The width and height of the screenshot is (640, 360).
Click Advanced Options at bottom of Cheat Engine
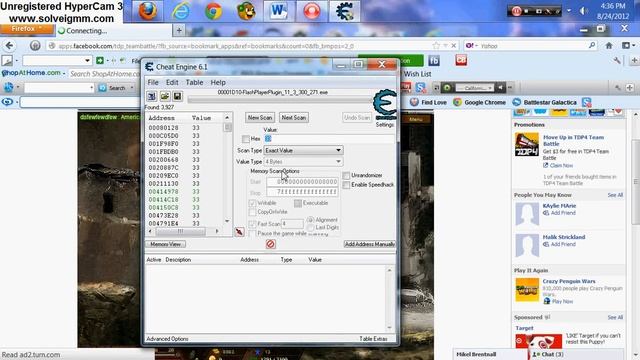(x=167, y=339)
